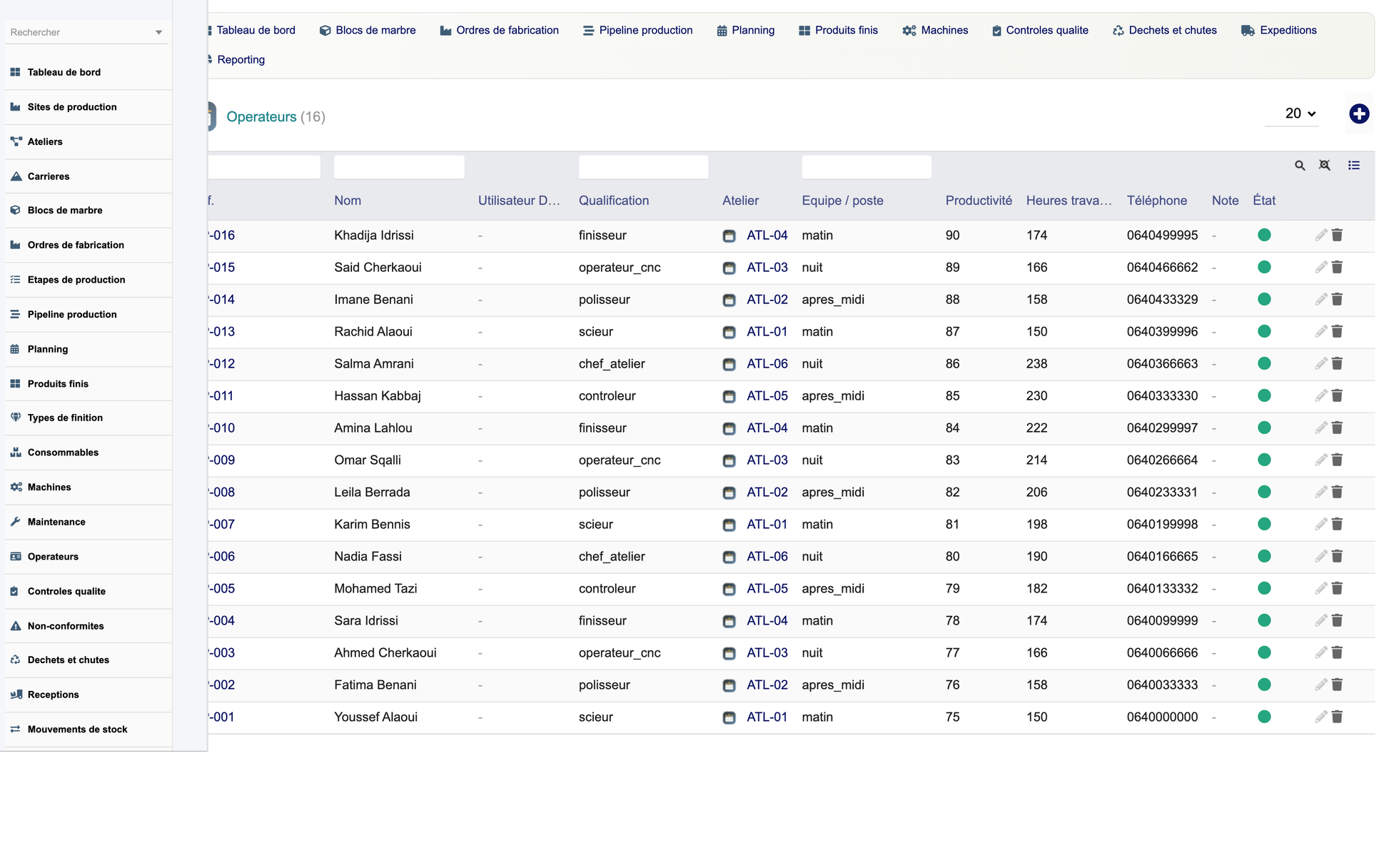This screenshot has width=1389, height=868.
Task: Open ATL-03 link in Omar Sqalli row
Action: [767, 460]
